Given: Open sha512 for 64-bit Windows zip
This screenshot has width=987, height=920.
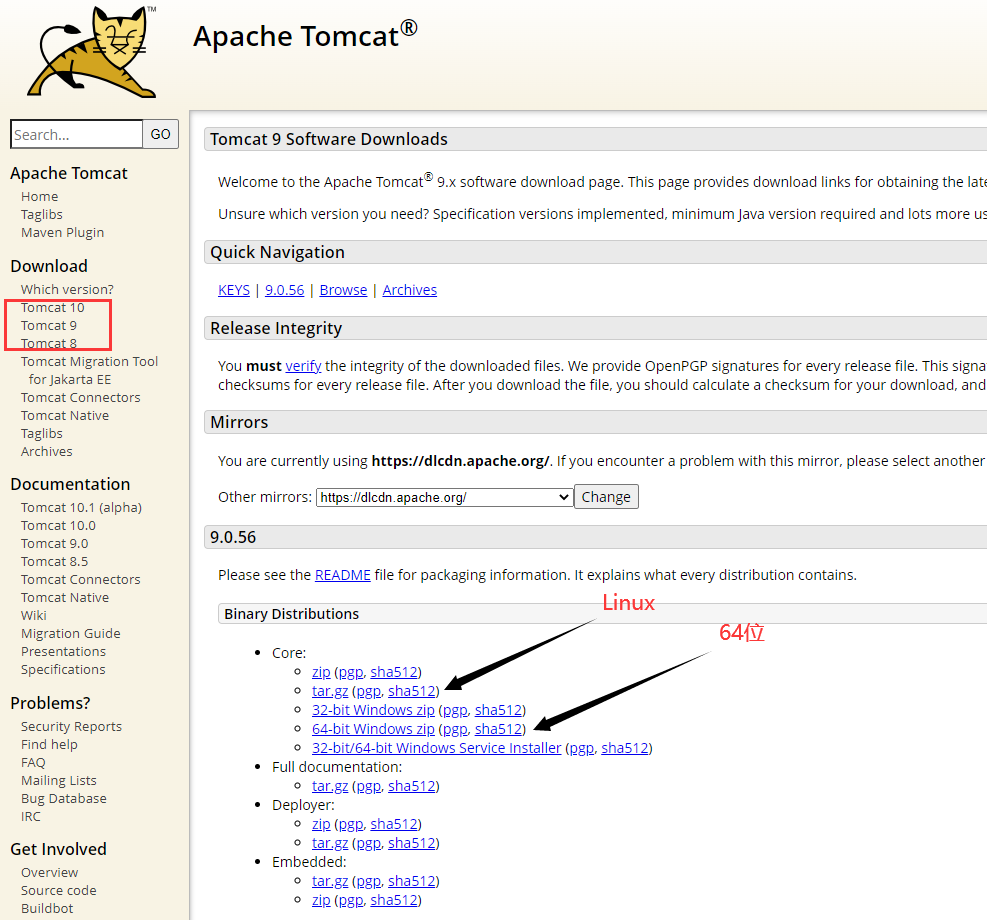Looking at the screenshot, I should pos(498,729).
